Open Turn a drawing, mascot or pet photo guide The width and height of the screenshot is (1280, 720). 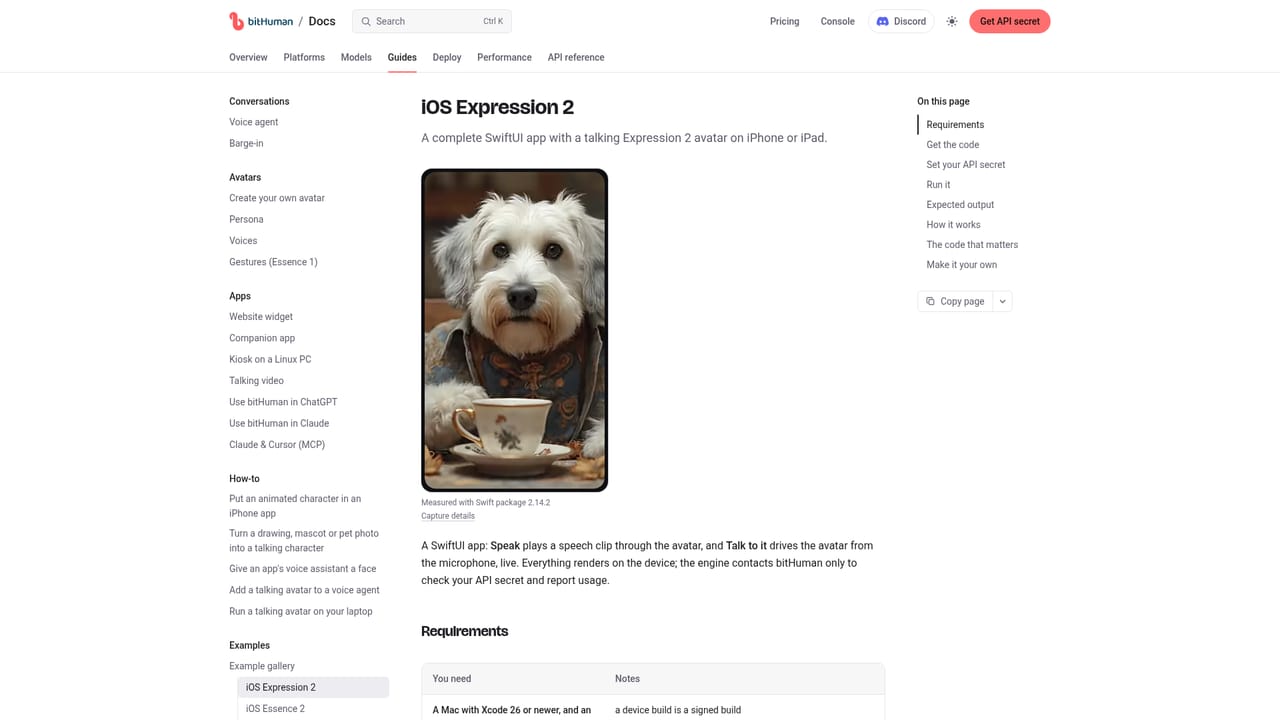304,541
